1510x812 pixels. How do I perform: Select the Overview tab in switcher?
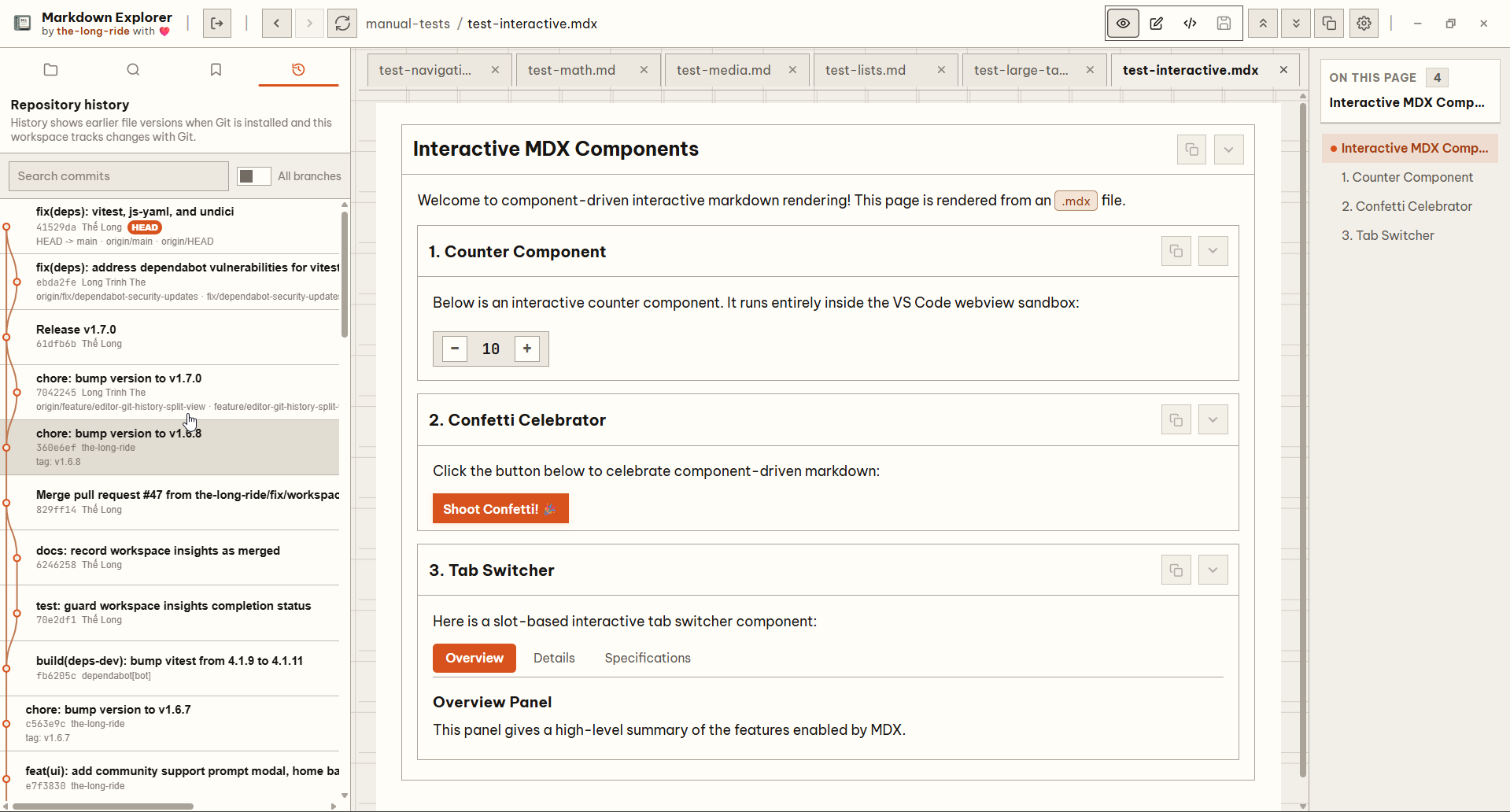(x=474, y=658)
